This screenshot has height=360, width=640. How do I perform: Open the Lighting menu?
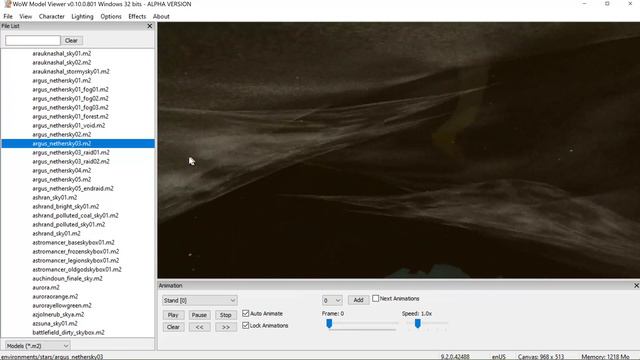pyautogui.click(x=82, y=16)
